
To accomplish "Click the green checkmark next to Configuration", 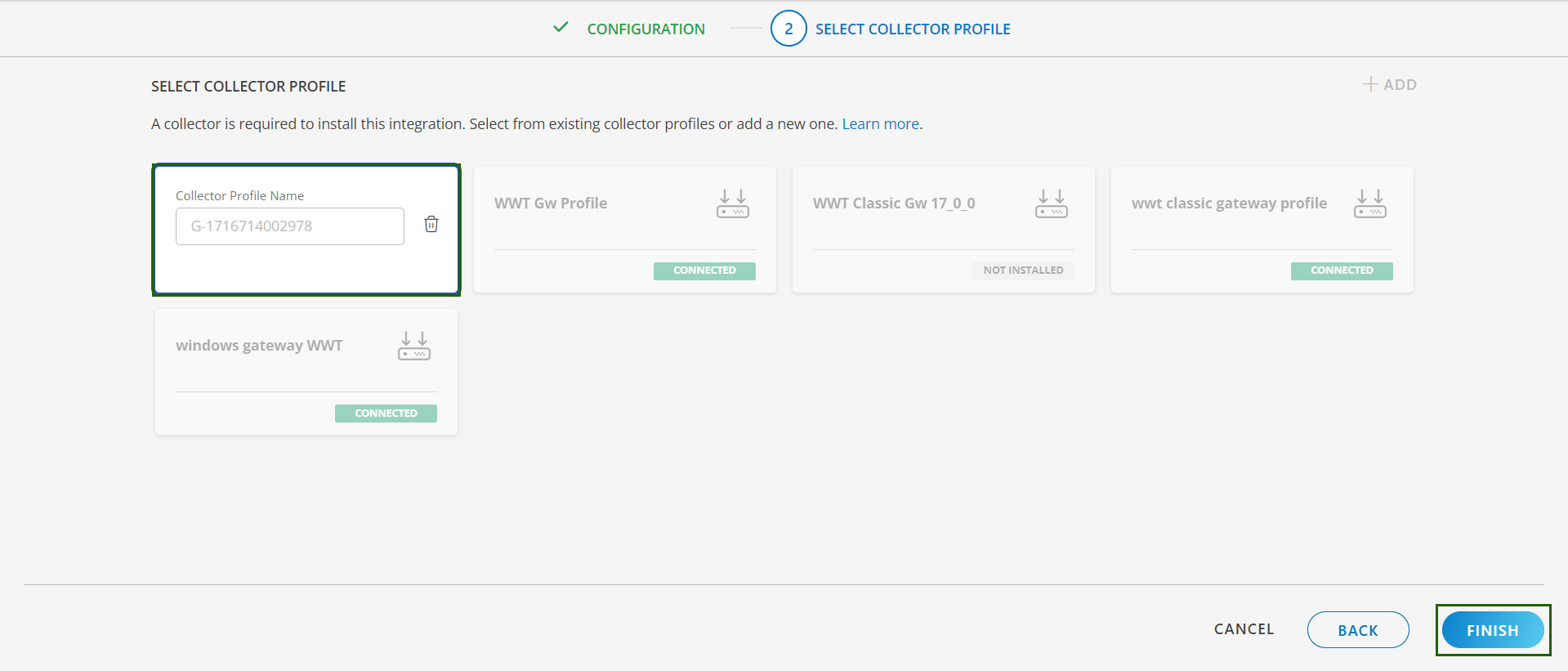I will (561, 28).
